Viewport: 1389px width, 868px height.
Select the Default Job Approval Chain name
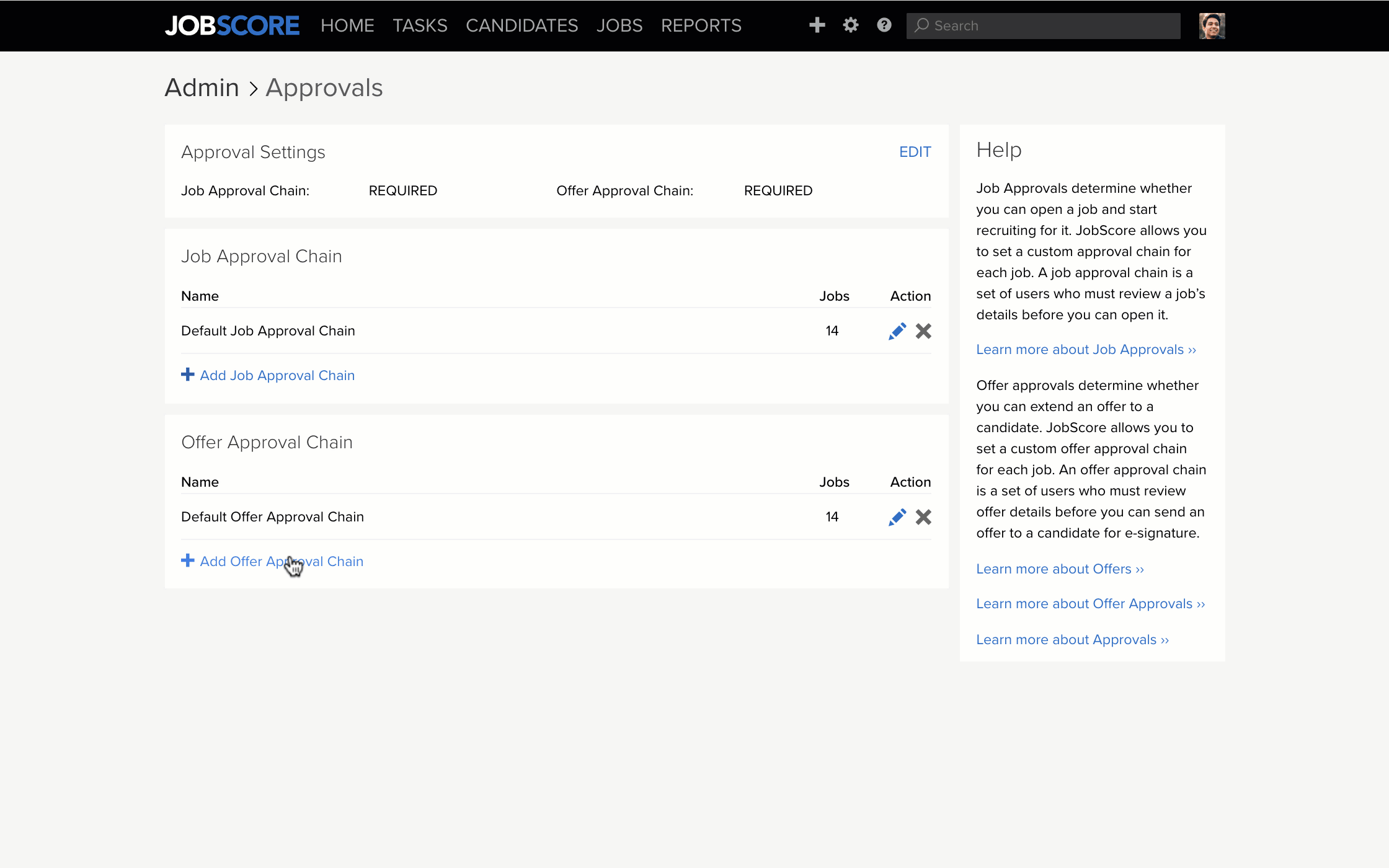click(268, 331)
